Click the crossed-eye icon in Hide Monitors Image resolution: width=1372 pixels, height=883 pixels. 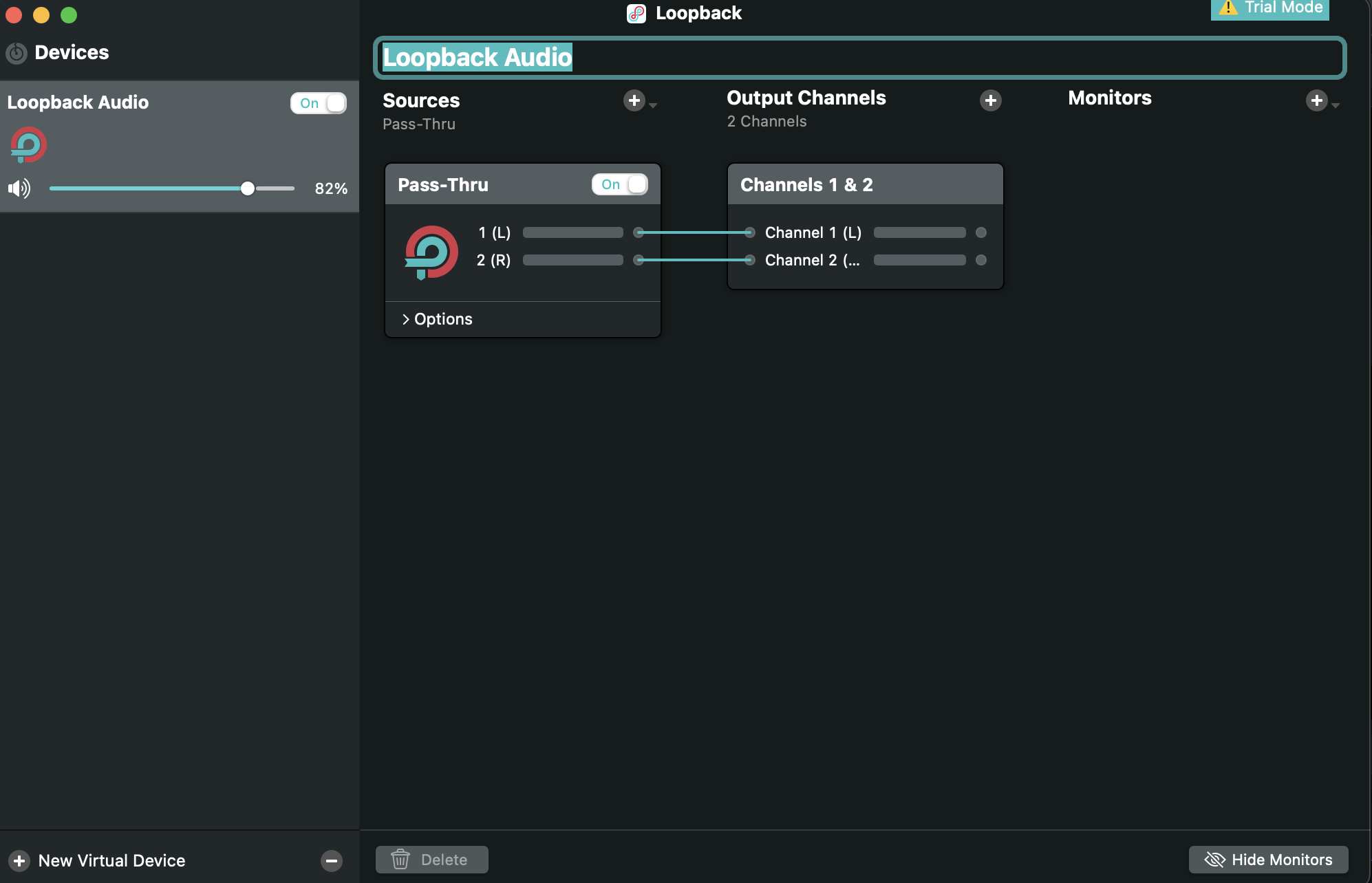[x=1215, y=860]
